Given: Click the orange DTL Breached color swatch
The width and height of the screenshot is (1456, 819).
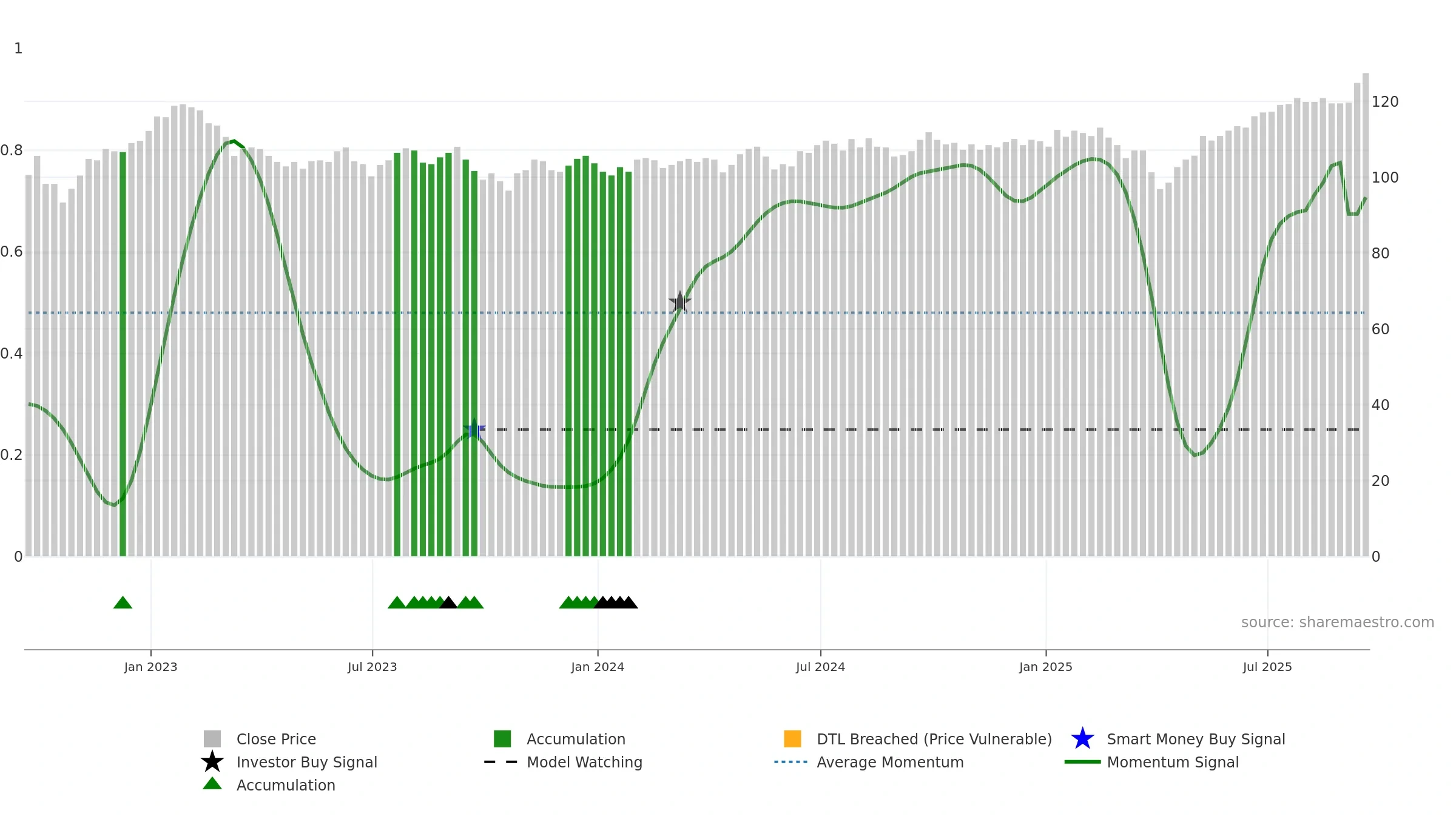Looking at the screenshot, I should pos(792,739).
